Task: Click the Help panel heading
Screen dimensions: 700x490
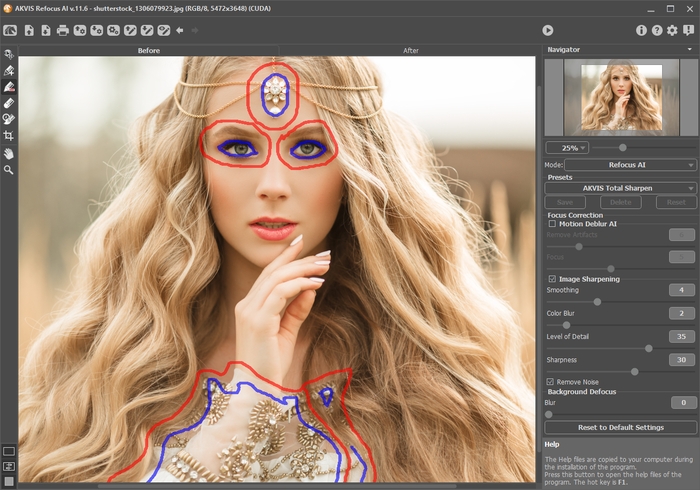Action: [551, 444]
